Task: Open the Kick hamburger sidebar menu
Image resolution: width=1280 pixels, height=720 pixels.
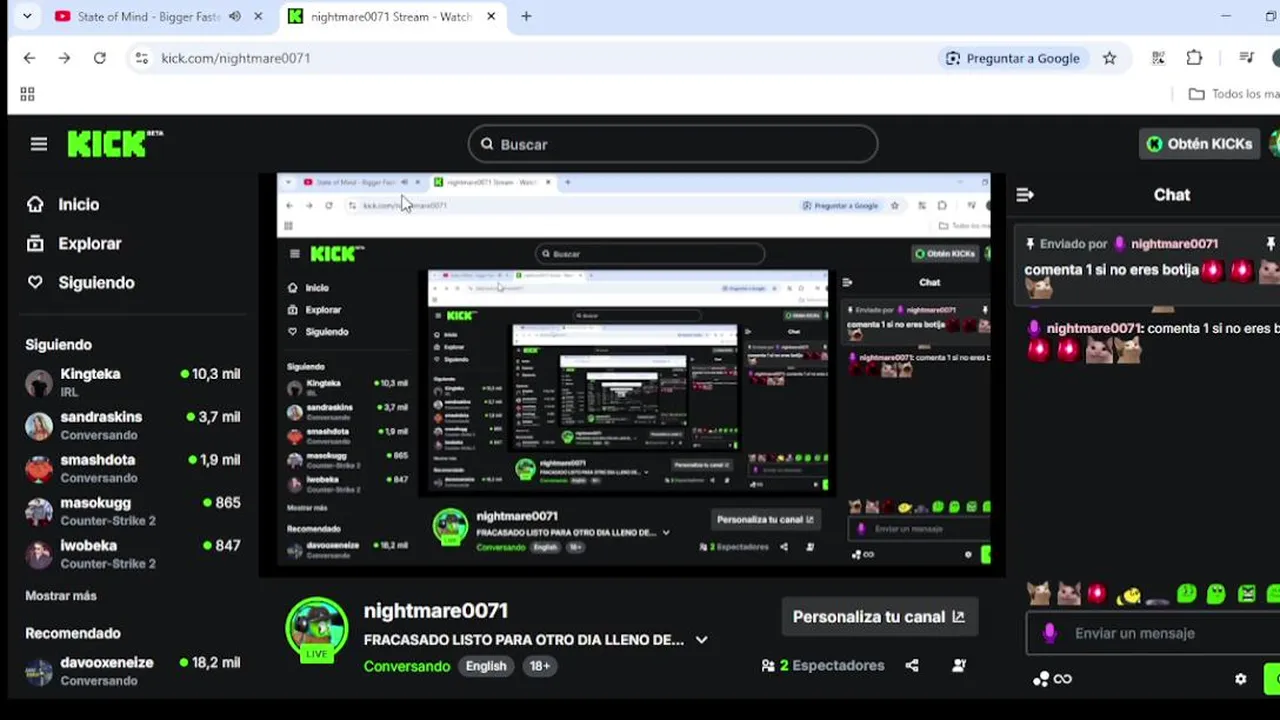Action: (39, 144)
